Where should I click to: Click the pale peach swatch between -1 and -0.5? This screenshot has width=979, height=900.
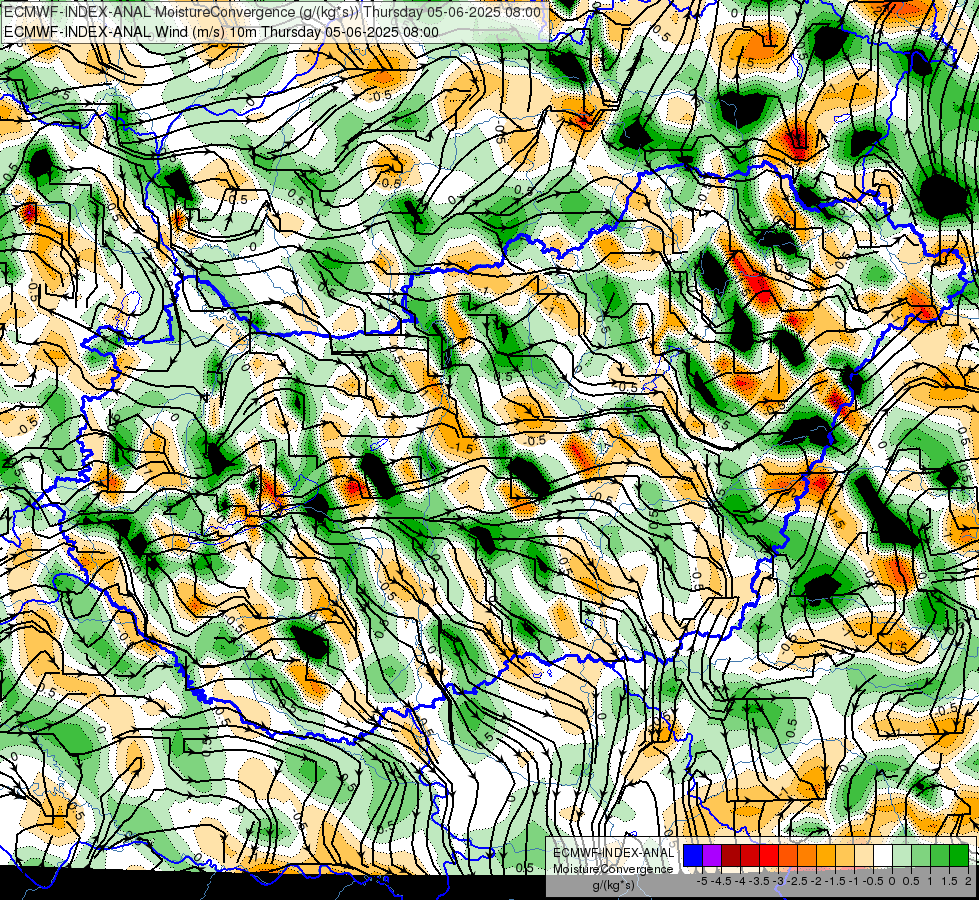pyautogui.click(x=864, y=855)
